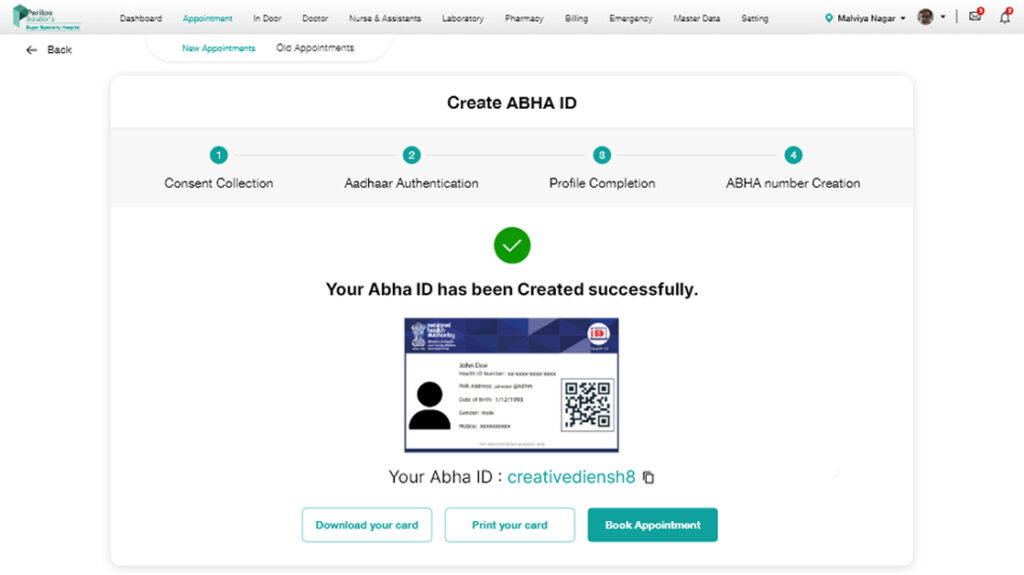The image size is (1024, 575).
Task: Click the back arrow icon
Action: click(31, 50)
